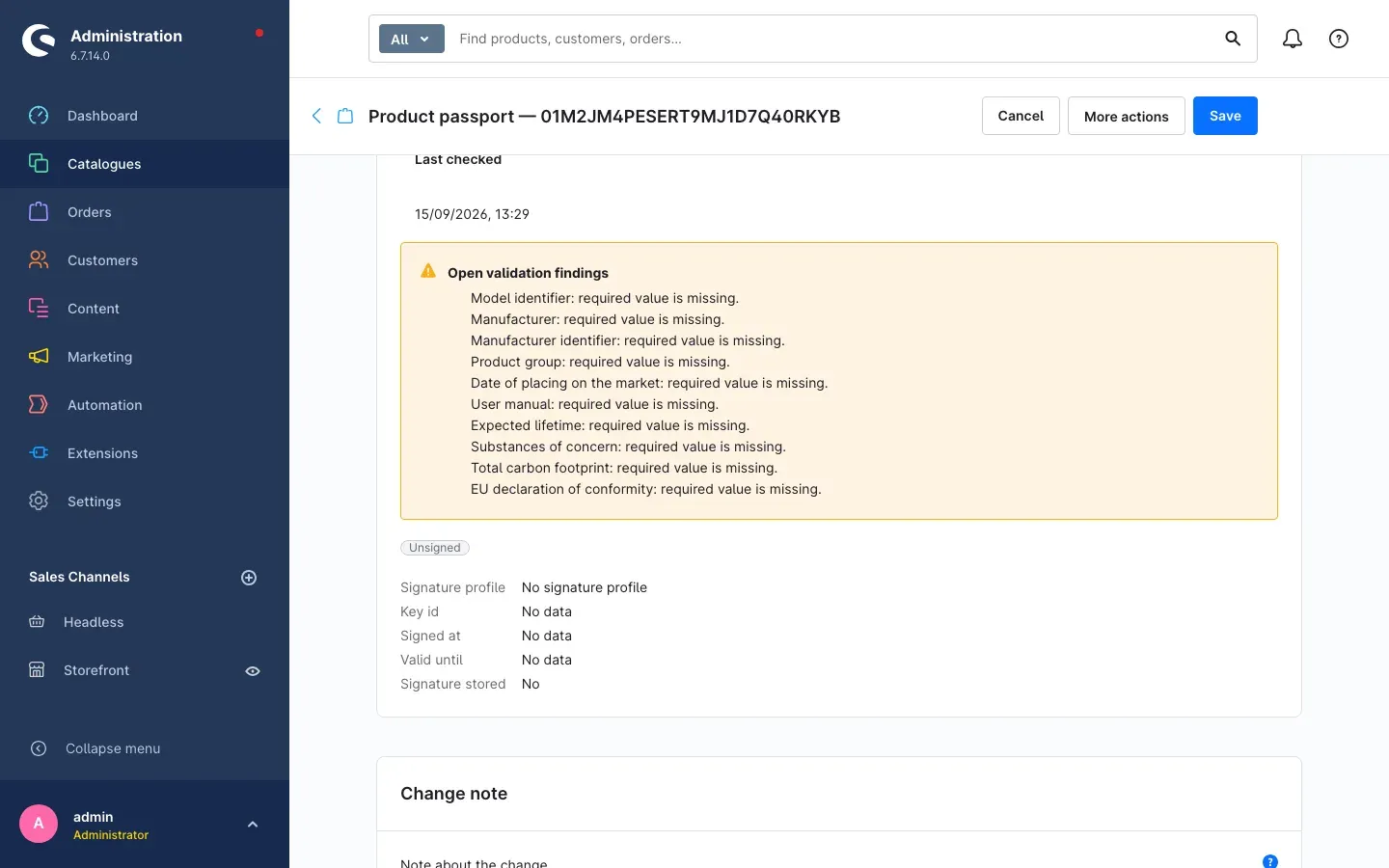The image size is (1389, 868).
Task: Click the 'Change note' card heading
Action: (453, 794)
